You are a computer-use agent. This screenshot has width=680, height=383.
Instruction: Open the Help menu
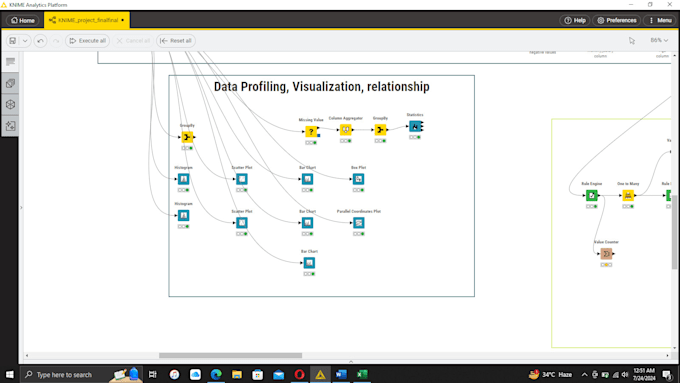pos(575,20)
